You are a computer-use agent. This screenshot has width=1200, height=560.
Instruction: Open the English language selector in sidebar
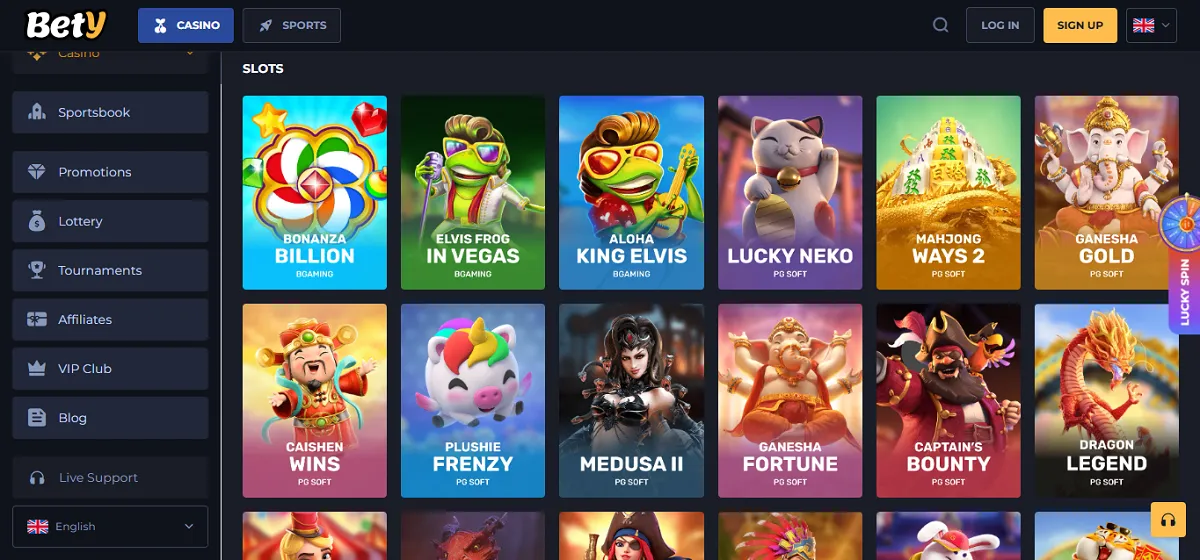pyautogui.click(x=110, y=526)
